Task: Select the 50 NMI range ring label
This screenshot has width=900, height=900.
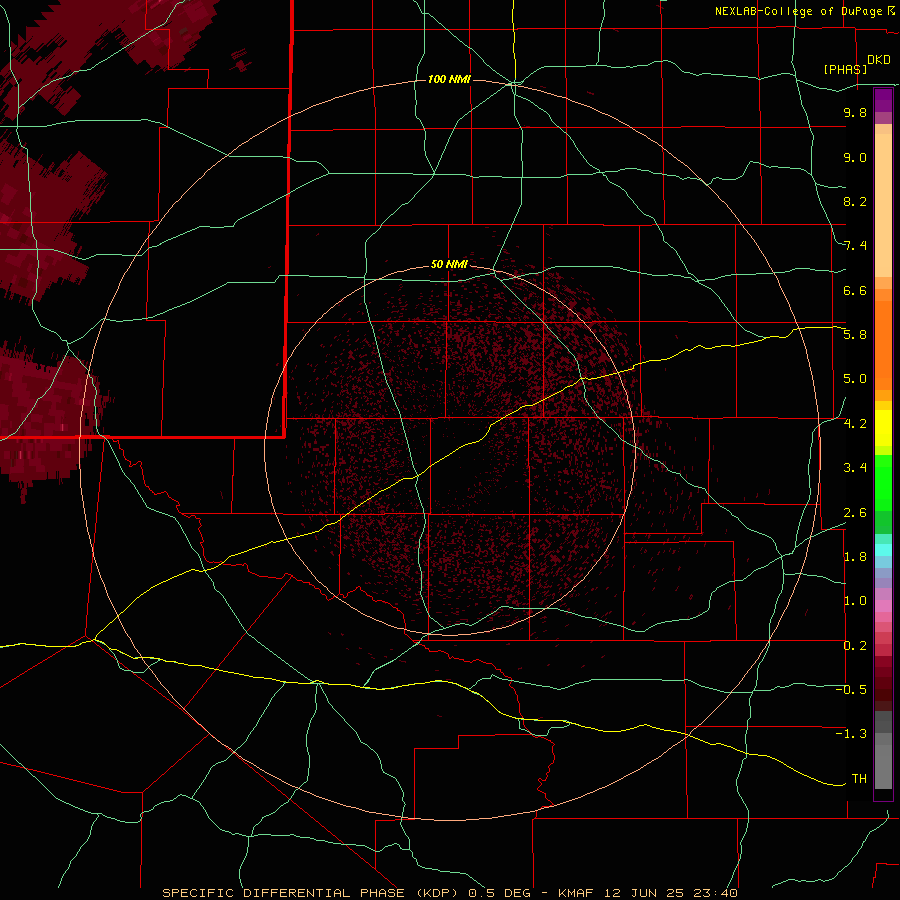Action: [449, 264]
